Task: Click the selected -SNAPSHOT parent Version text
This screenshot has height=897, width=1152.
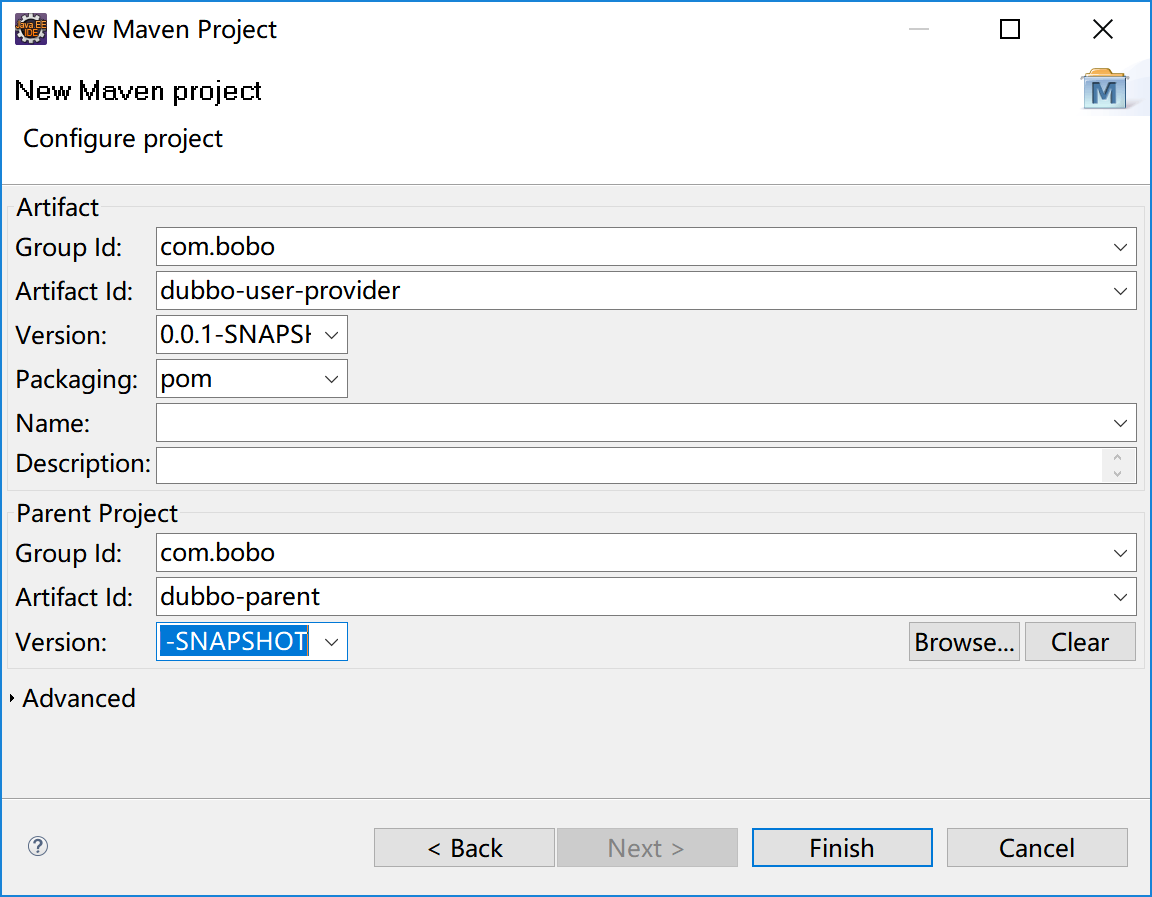Action: (x=234, y=641)
